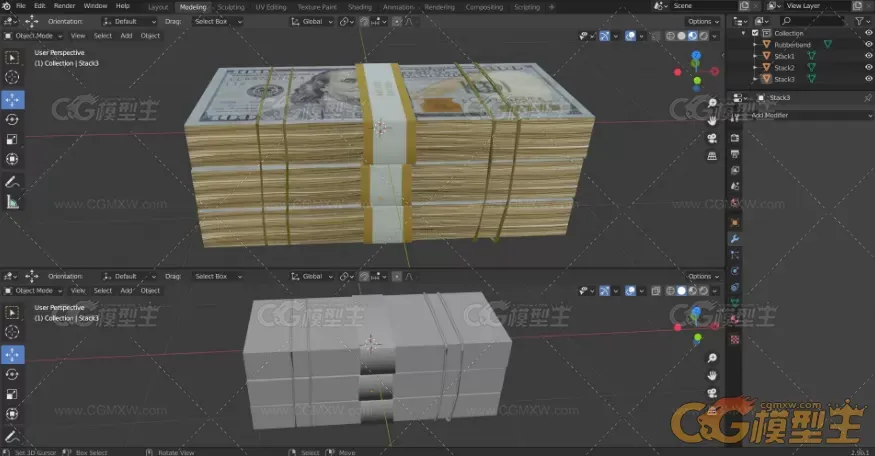The width and height of the screenshot is (875, 456).
Task: Activate the Transform tool in top viewport
Action: tap(12, 159)
